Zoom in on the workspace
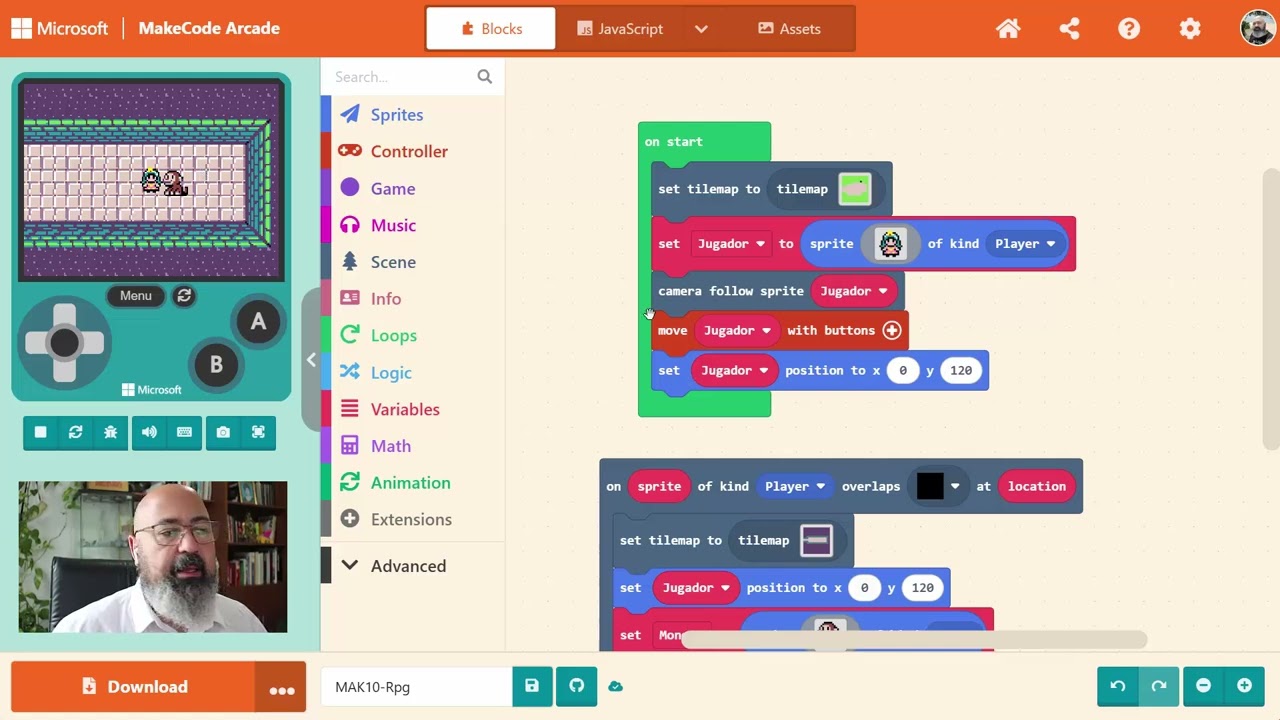The height and width of the screenshot is (720, 1280). point(1244,686)
